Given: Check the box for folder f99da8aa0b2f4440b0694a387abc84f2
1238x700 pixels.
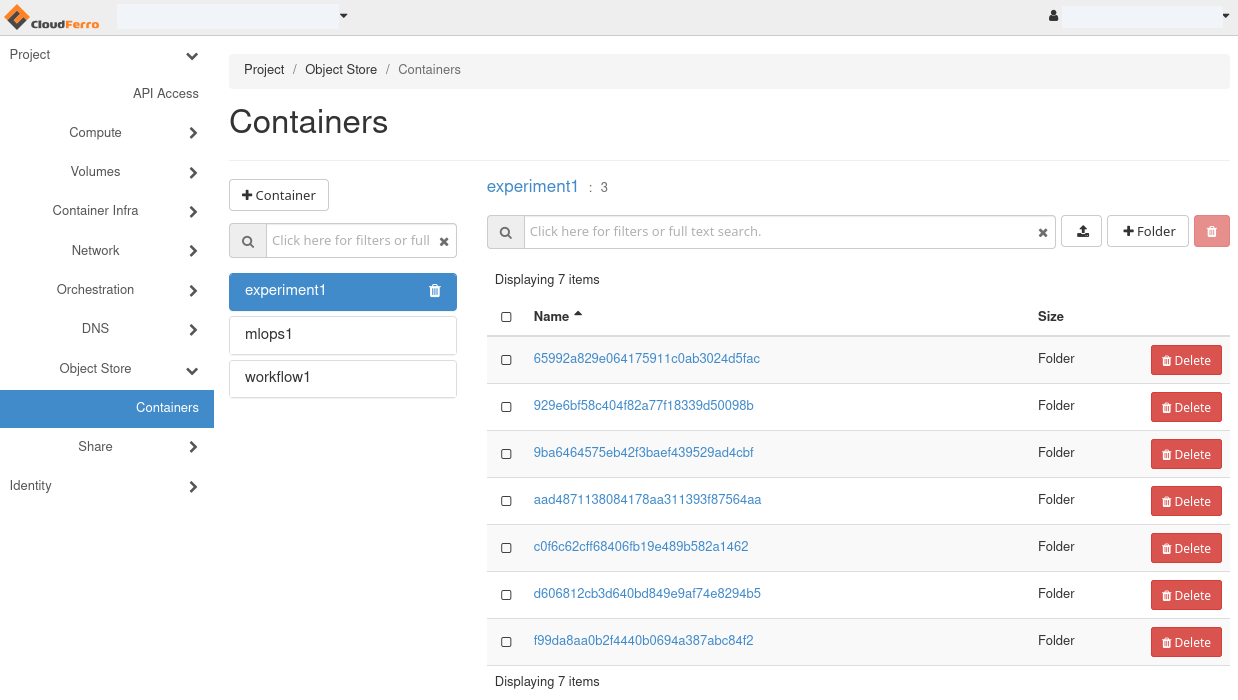Looking at the screenshot, I should pos(506,642).
